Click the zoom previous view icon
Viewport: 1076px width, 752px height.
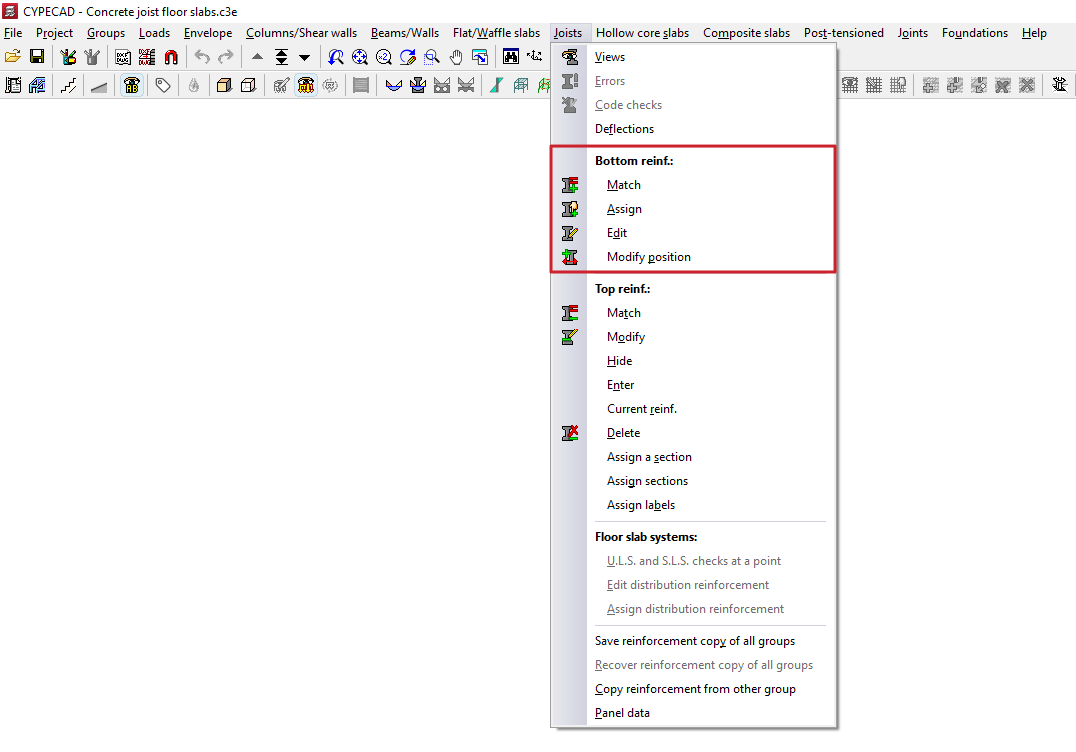(336, 57)
